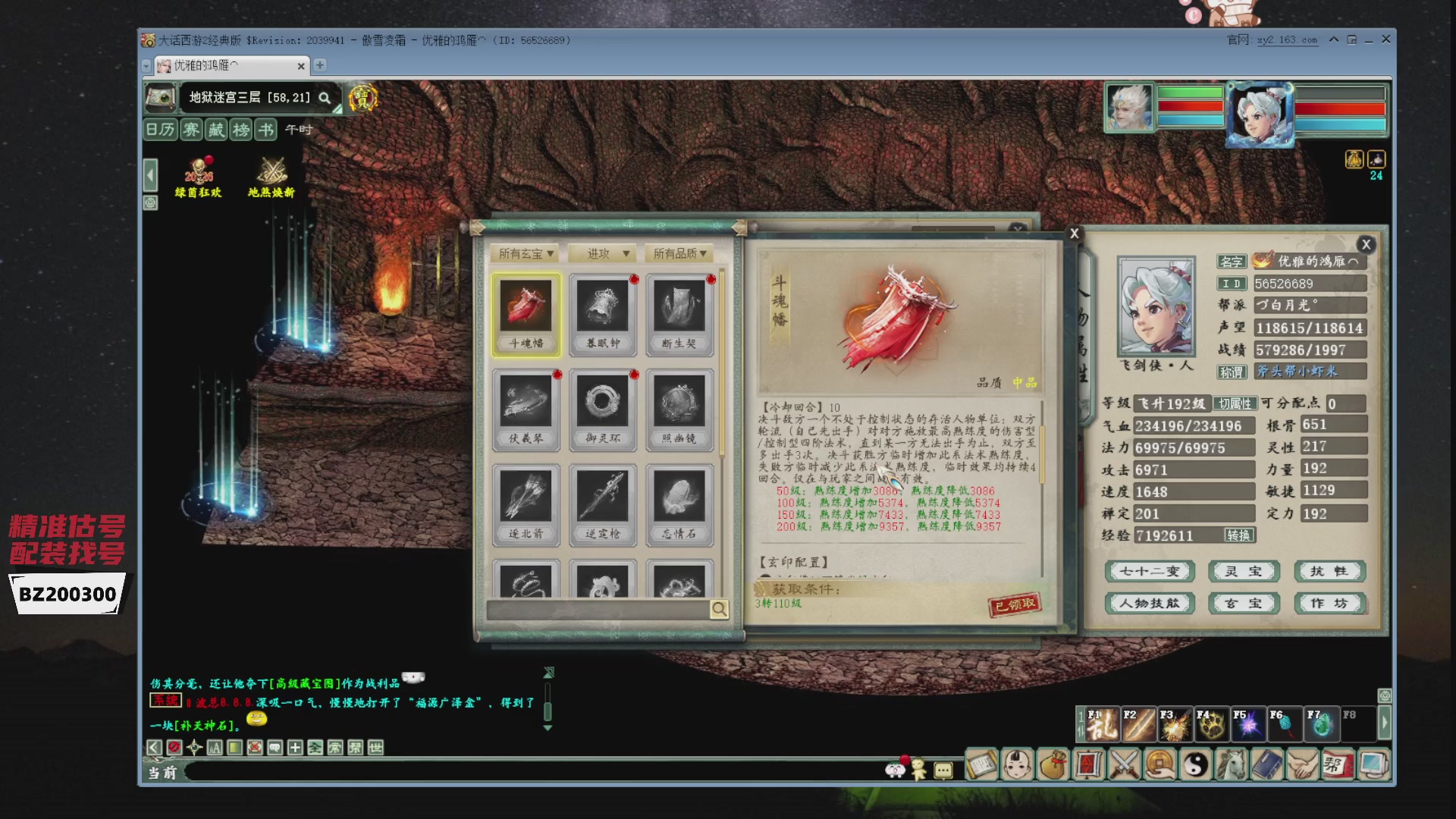Viewport: 1456px width, 819px height.
Task: Click the 人物技能 button
Action: pos(1150,604)
